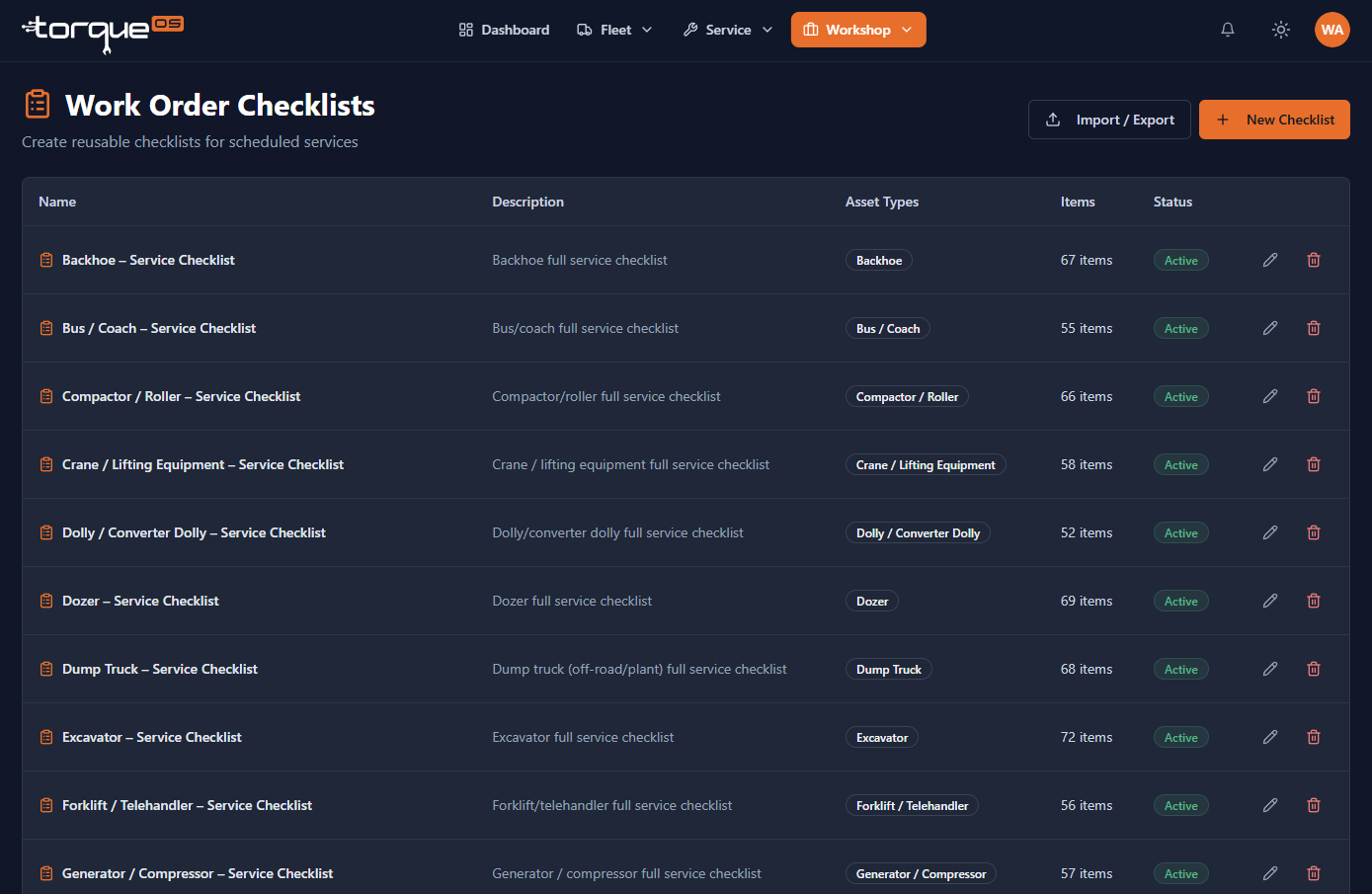Screen dimensions: 1372x894
Task: Edit the Compactor / Roller checklist
Action: (x=1270, y=396)
